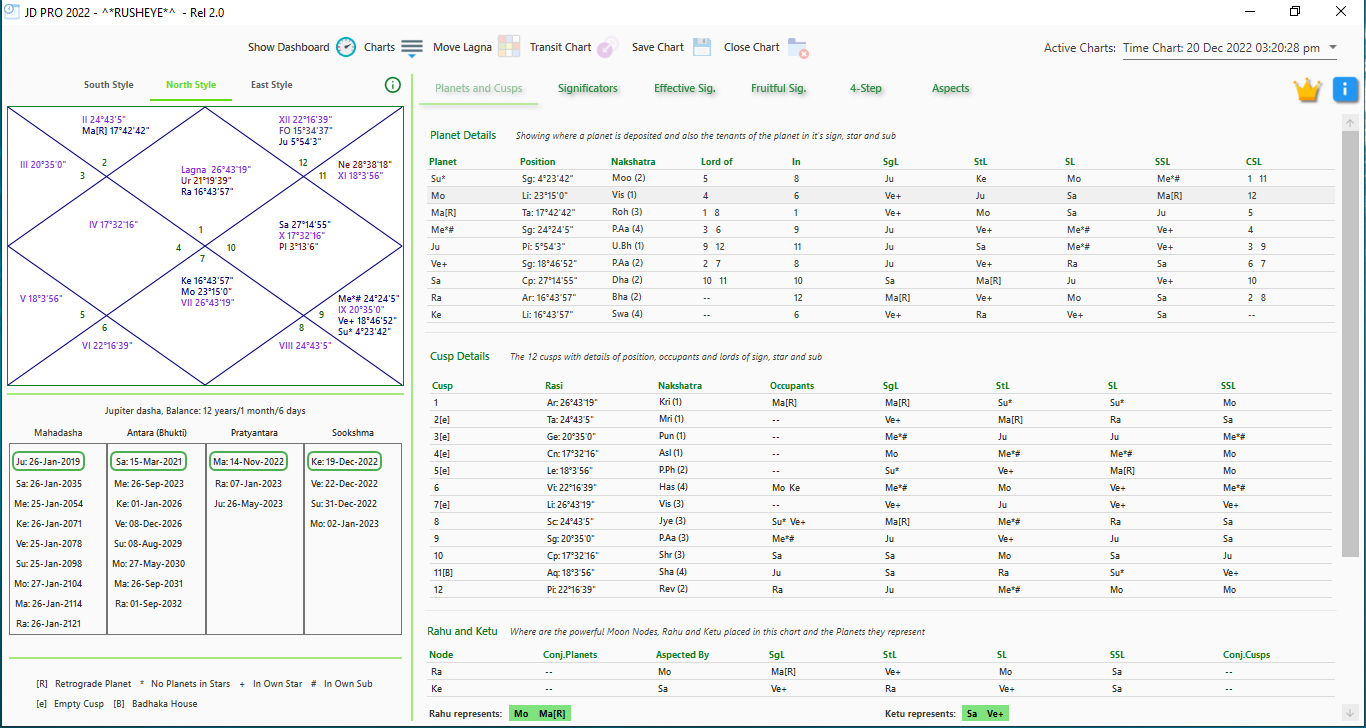Switch to Fruitful Sig. tab
The width and height of the screenshot is (1366, 728).
(x=779, y=88)
